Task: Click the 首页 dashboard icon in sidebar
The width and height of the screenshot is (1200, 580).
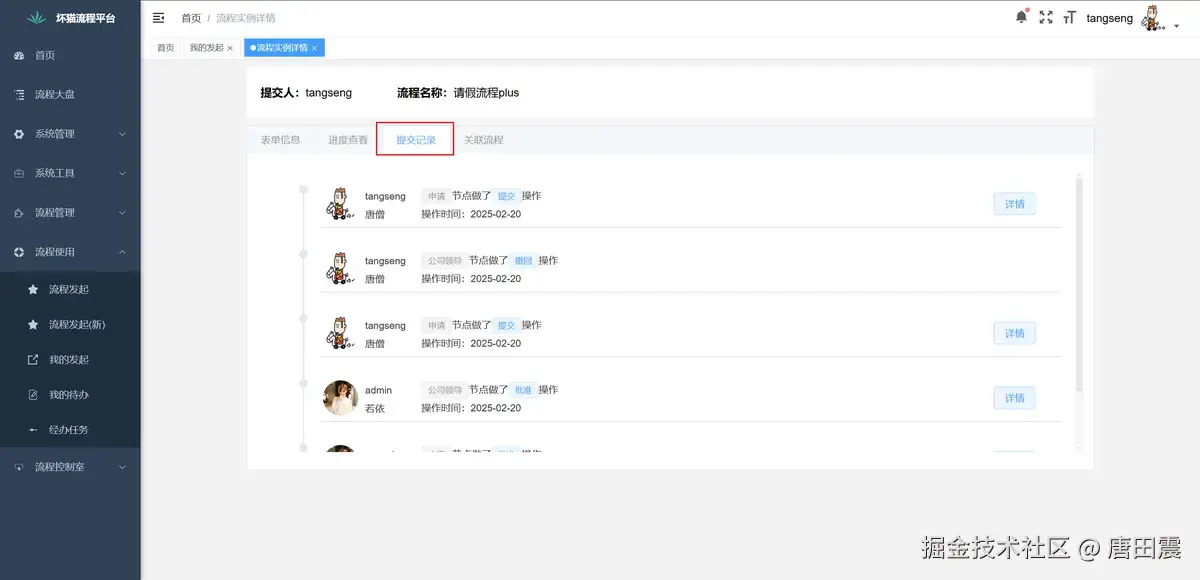Action: point(19,56)
